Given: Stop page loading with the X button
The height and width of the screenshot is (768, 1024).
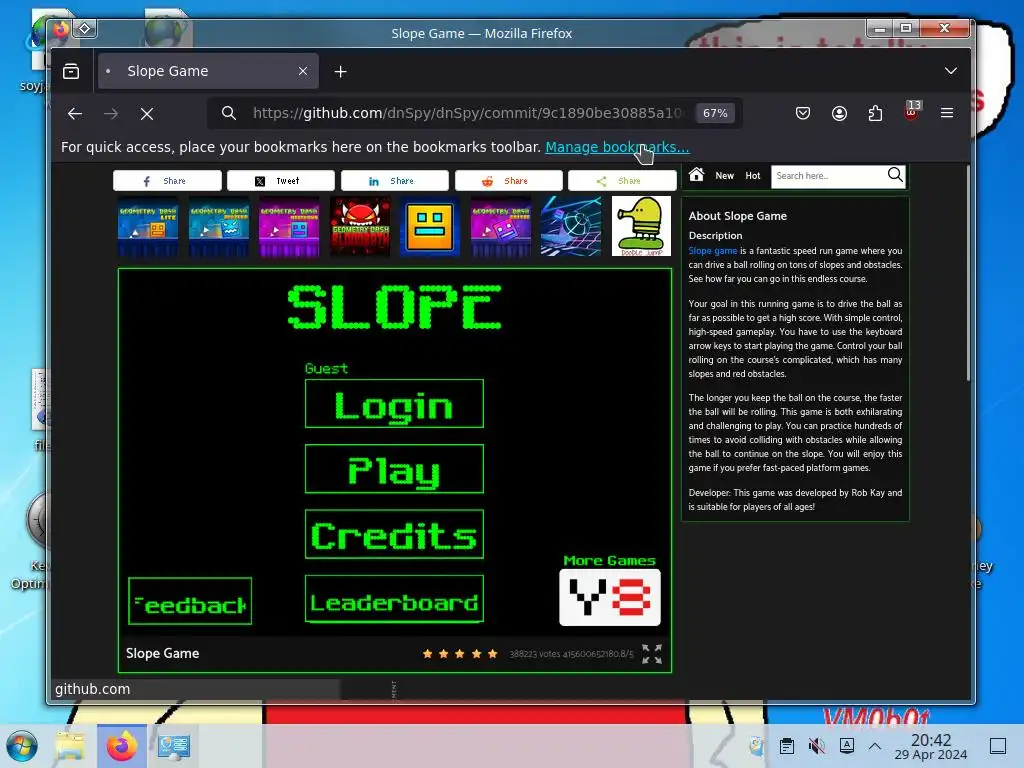Looking at the screenshot, I should pyautogui.click(x=147, y=114).
